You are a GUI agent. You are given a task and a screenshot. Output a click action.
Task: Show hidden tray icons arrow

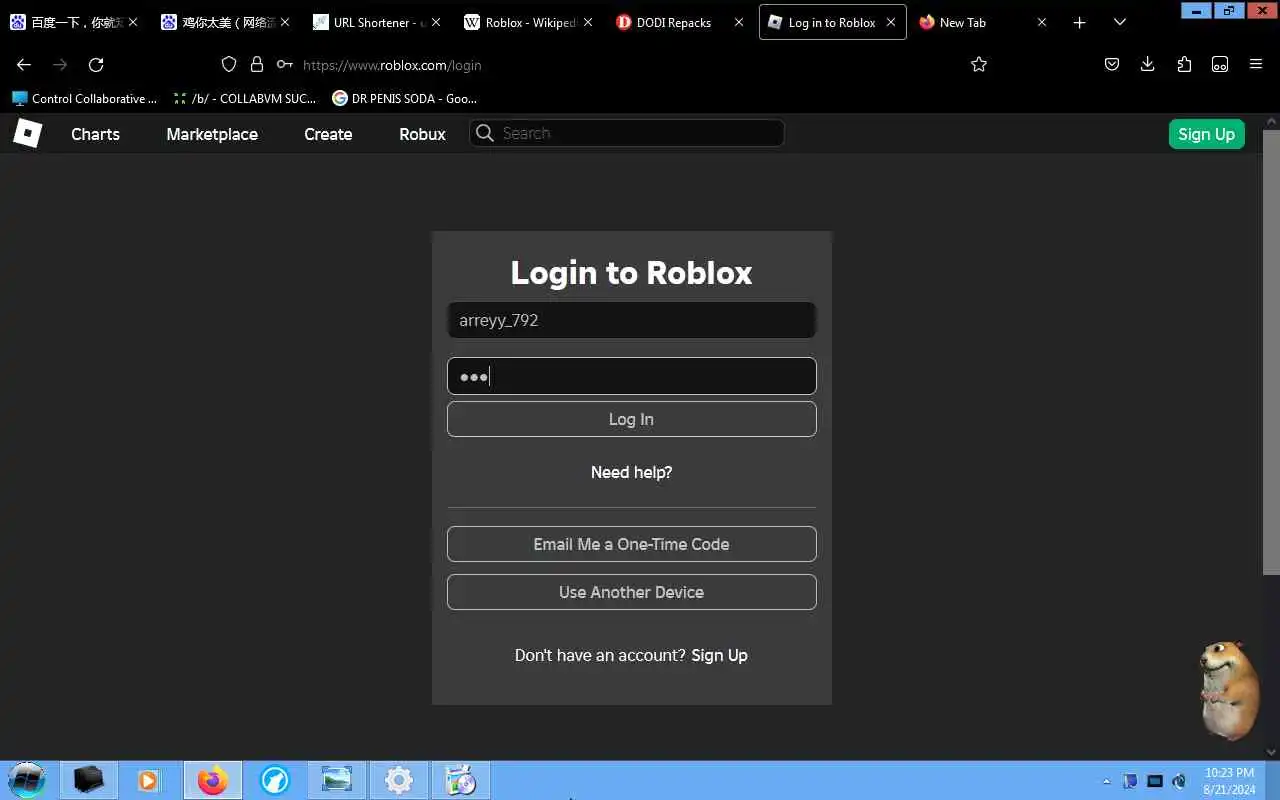[x=1106, y=781]
